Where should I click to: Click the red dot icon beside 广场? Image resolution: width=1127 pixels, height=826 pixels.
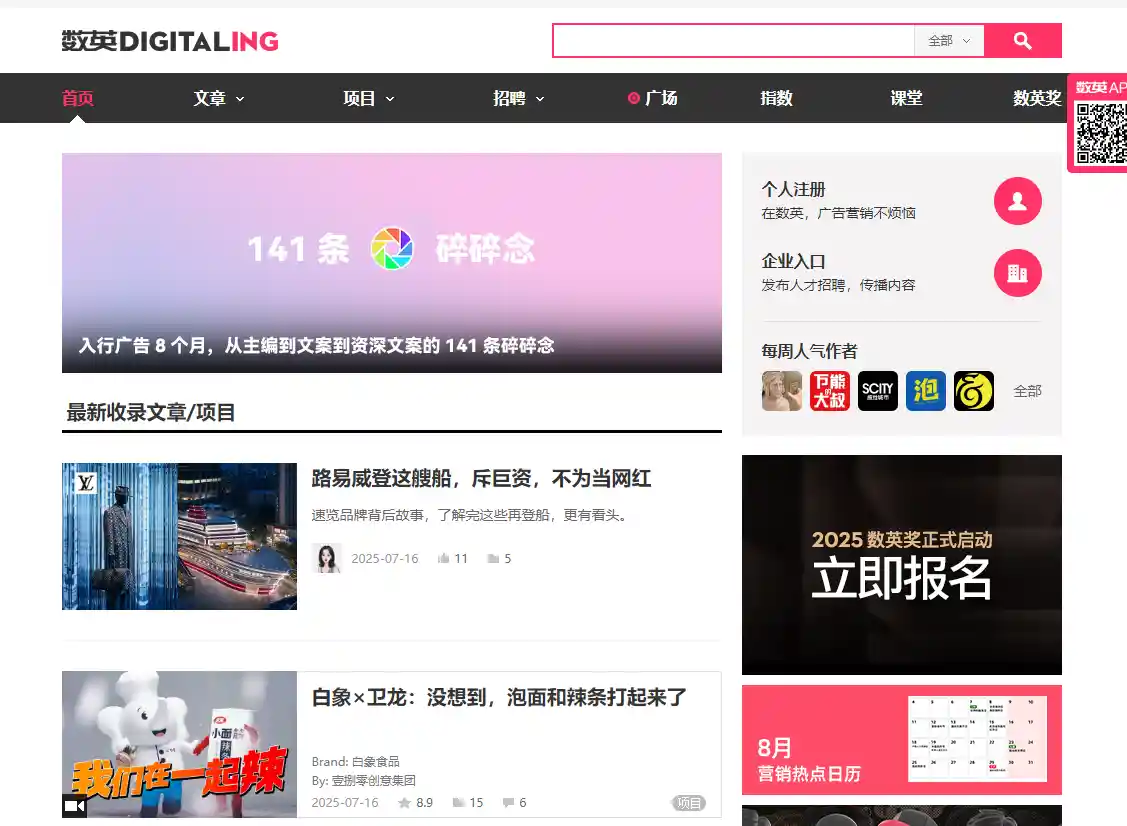coord(633,98)
